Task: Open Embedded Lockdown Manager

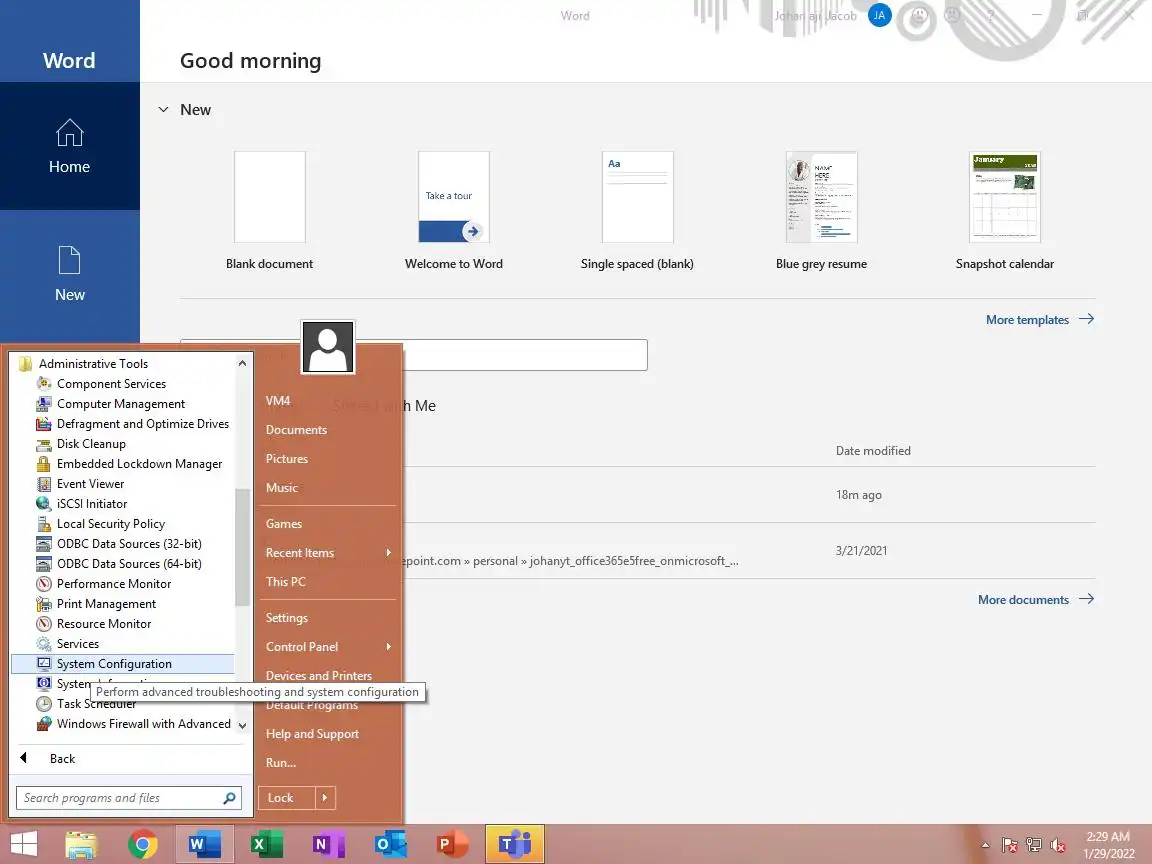Action: point(139,464)
